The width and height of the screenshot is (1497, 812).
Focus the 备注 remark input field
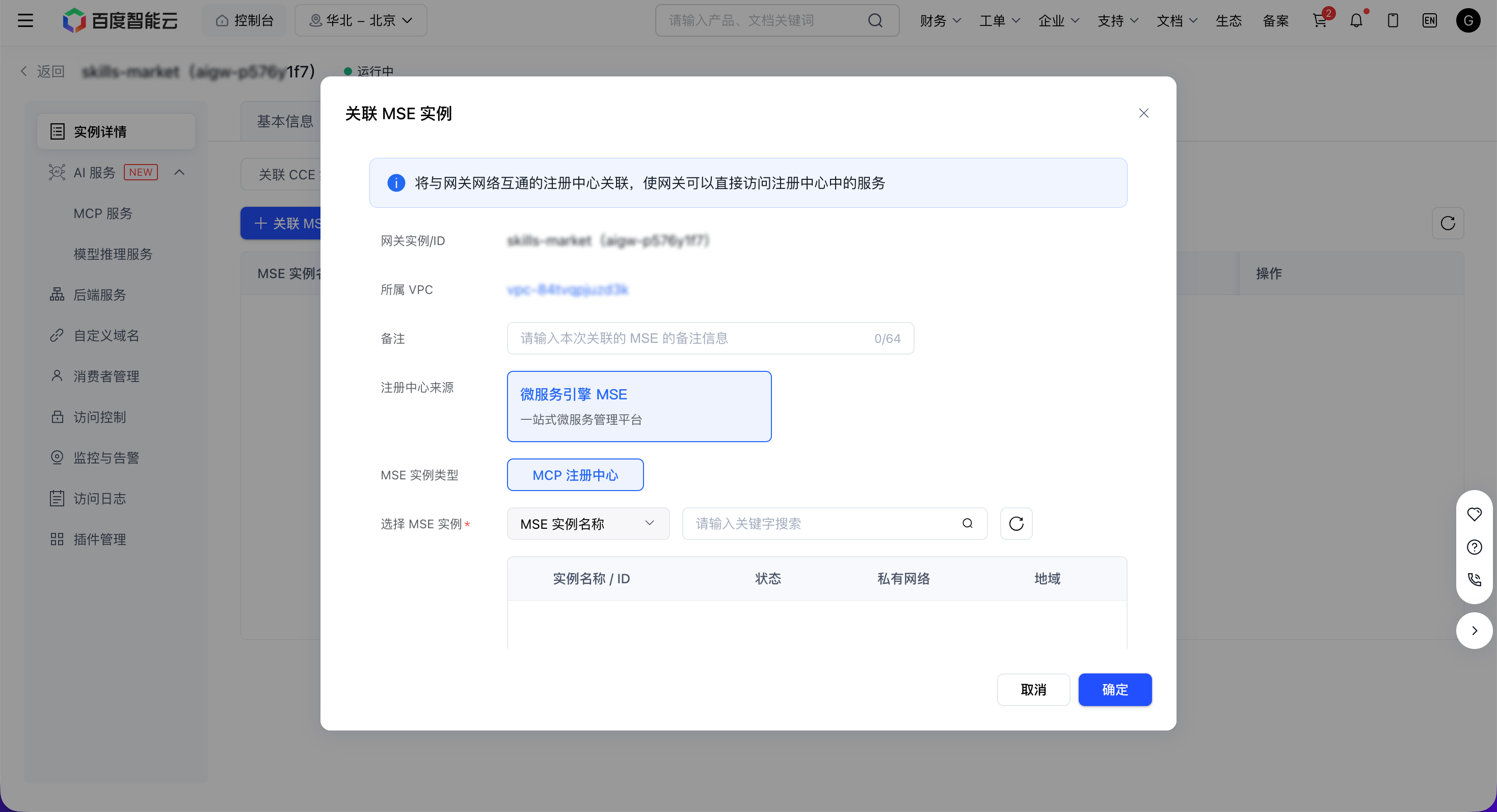[710, 338]
